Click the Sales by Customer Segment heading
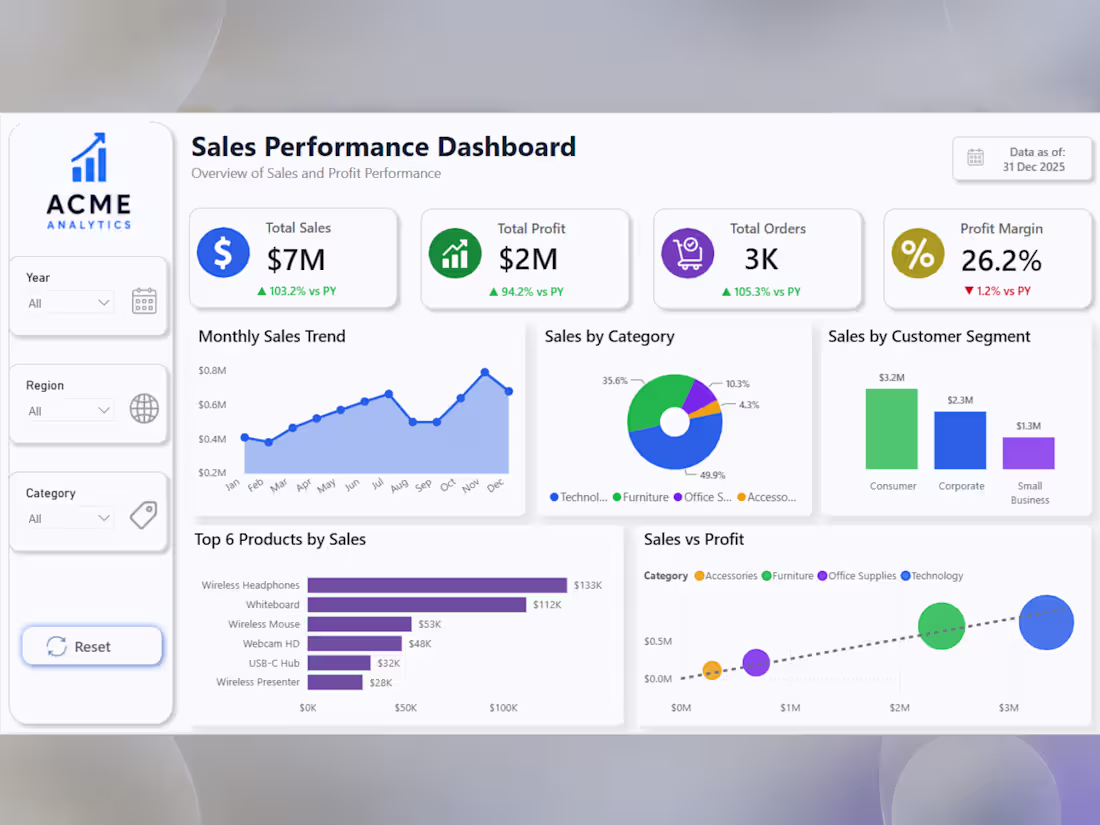 coord(929,336)
